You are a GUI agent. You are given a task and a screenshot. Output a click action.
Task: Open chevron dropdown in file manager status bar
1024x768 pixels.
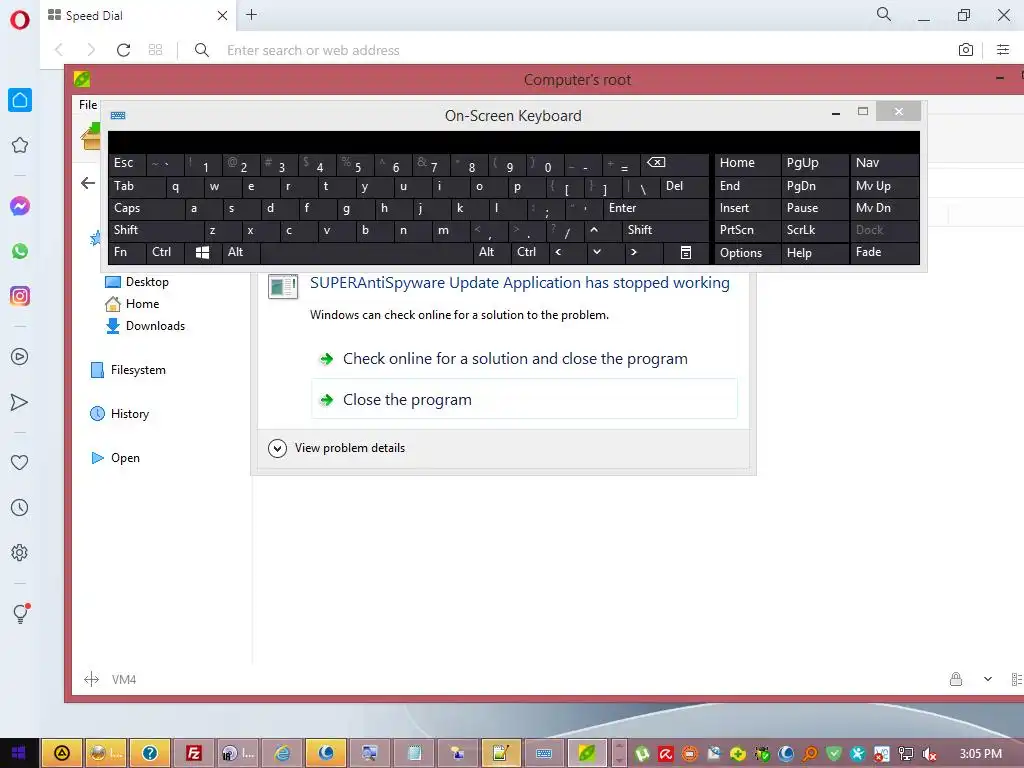pyautogui.click(x=987, y=679)
